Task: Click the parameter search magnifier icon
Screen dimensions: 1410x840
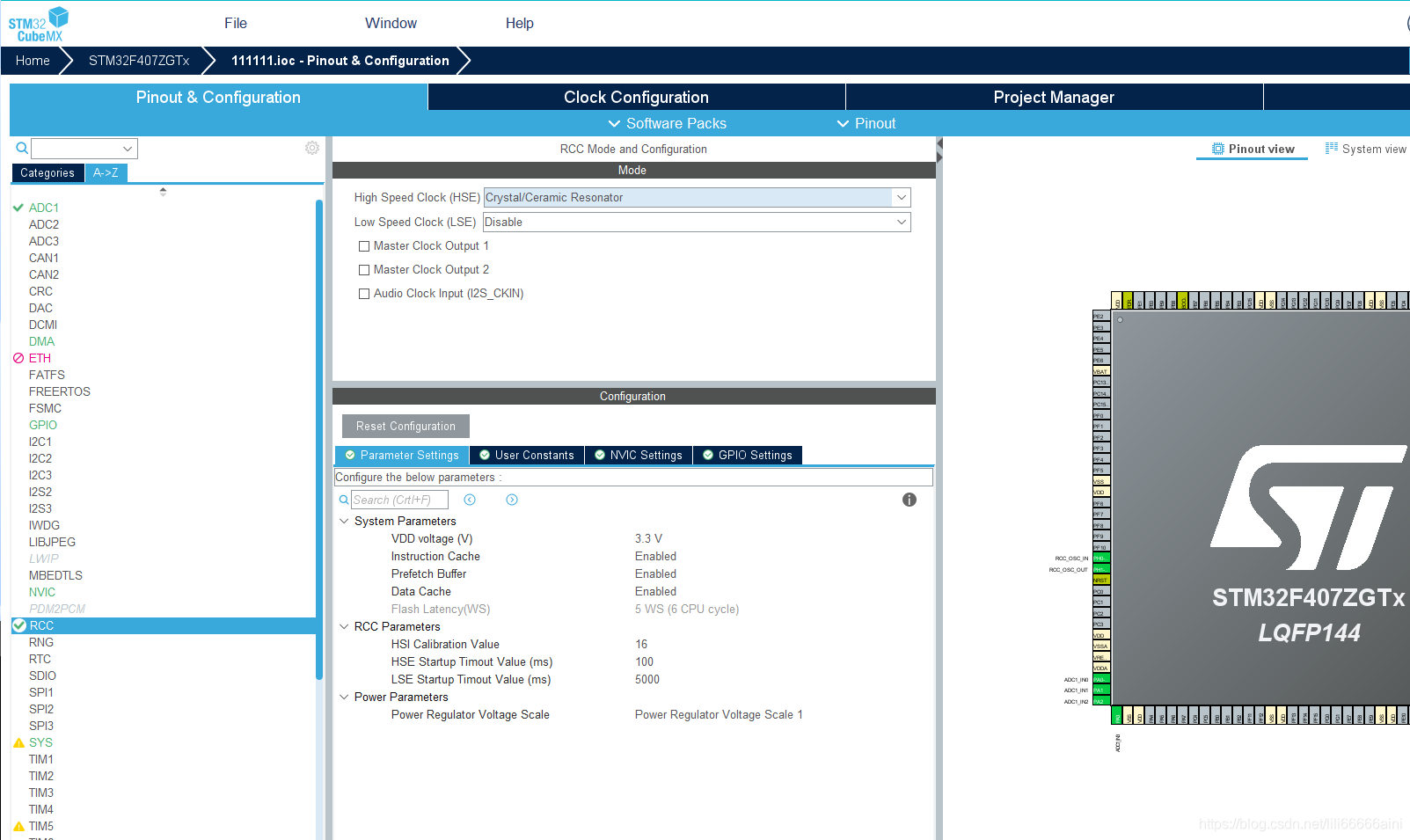Action: click(x=345, y=500)
